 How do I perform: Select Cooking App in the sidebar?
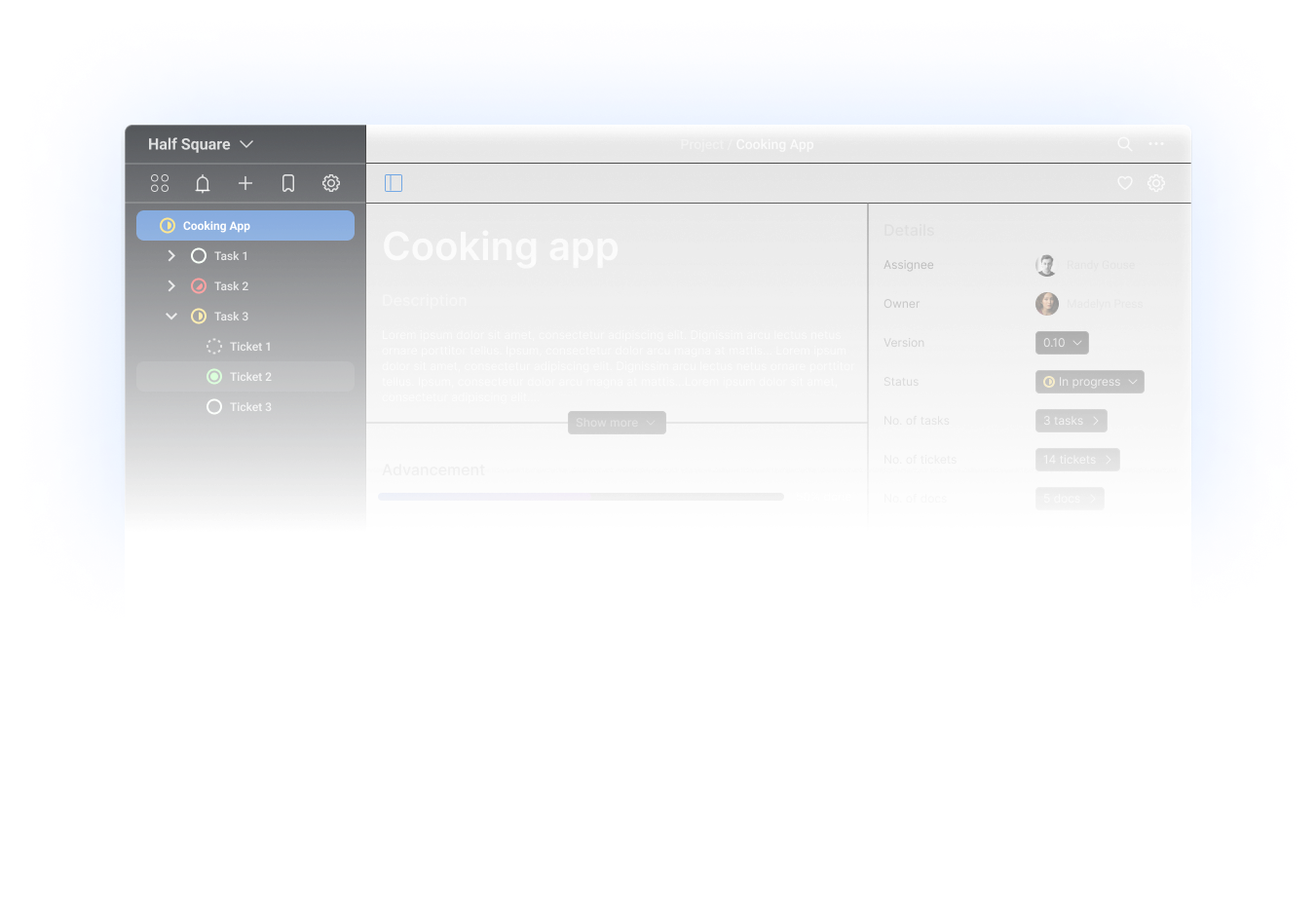tap(245, 226)
